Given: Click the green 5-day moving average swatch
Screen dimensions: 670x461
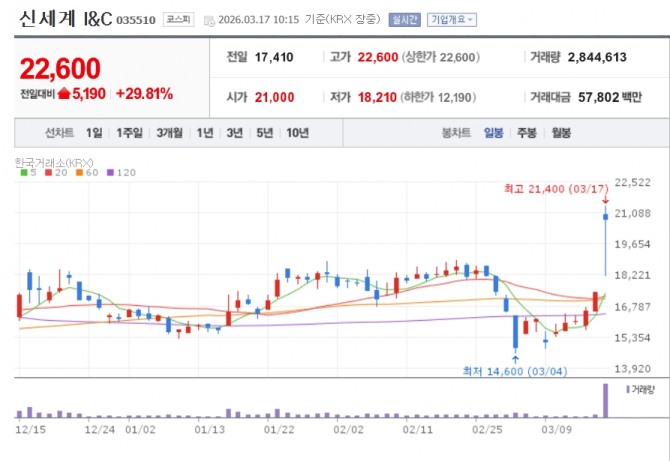Looking at the screenshot, I should pos(24,173).
